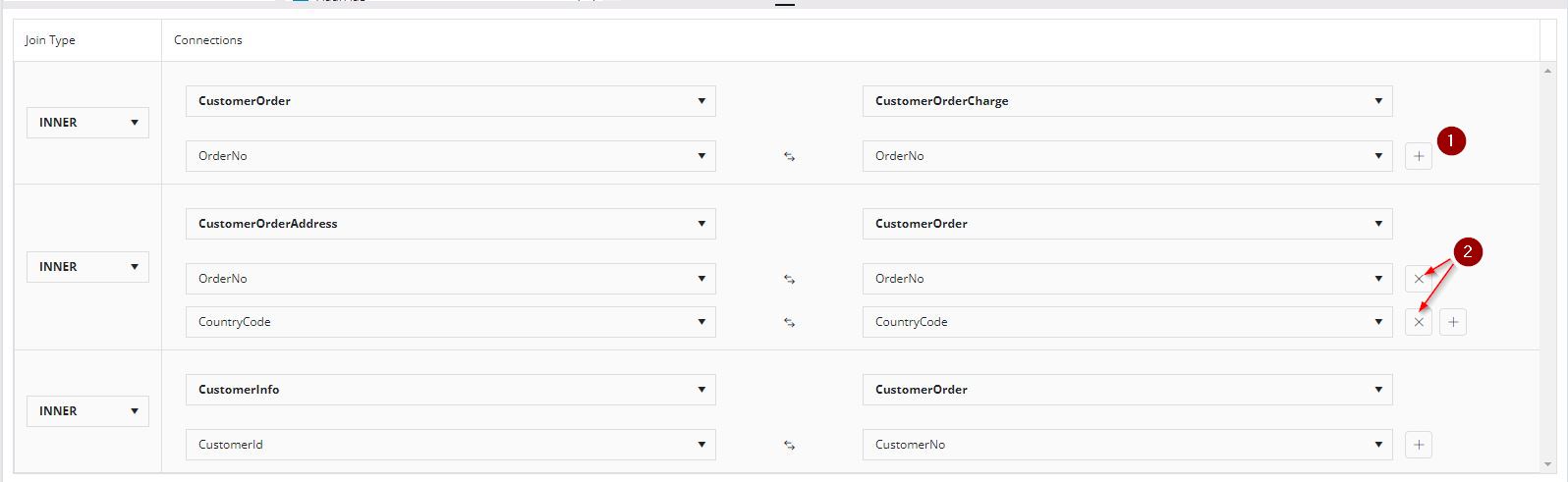Click the Connections column header
This screenshot has width=1568, height=482.
(x=208, y=40)
